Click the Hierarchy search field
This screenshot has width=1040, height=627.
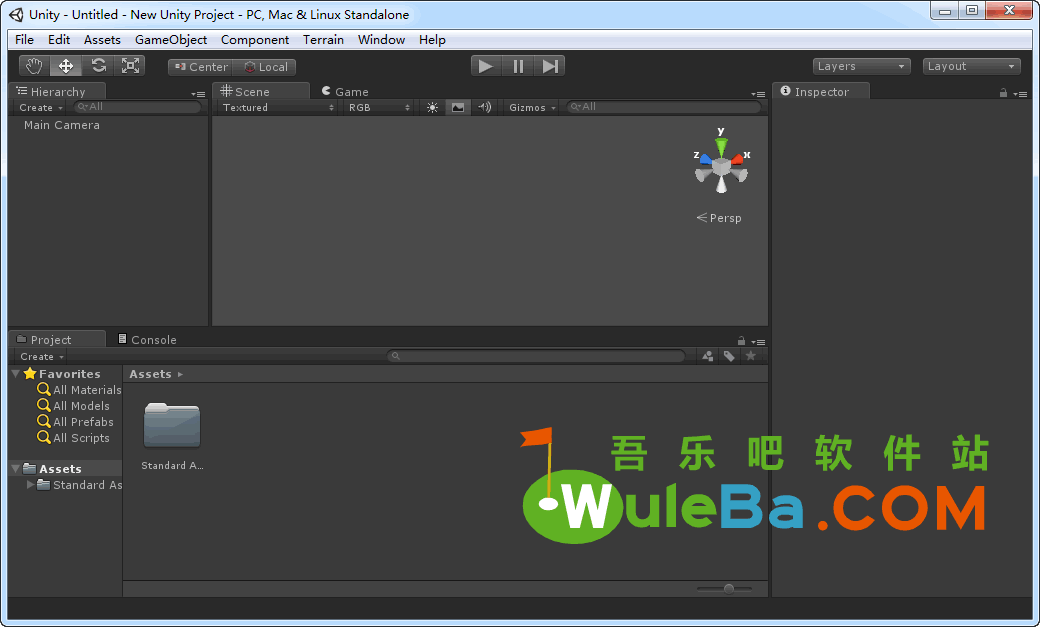click(137, 107)
